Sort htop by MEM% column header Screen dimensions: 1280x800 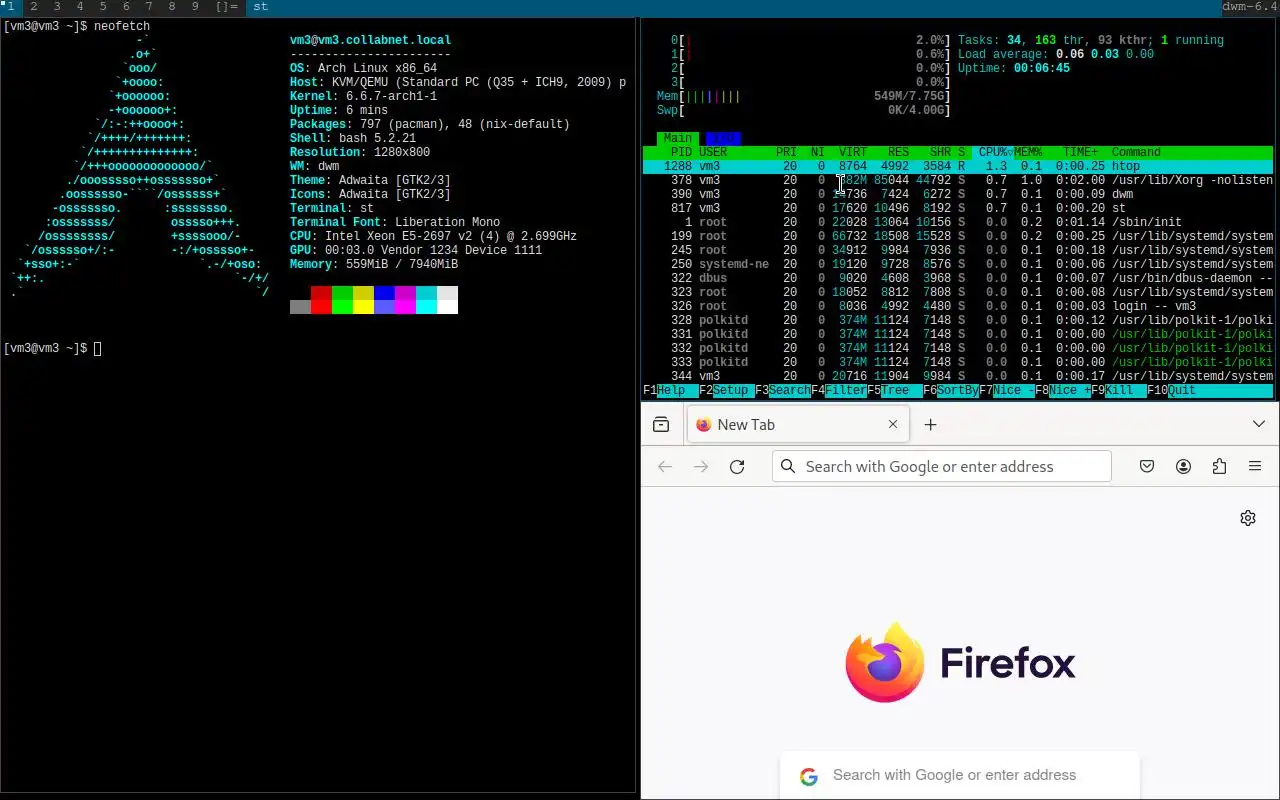click(x=1029, y=152)
